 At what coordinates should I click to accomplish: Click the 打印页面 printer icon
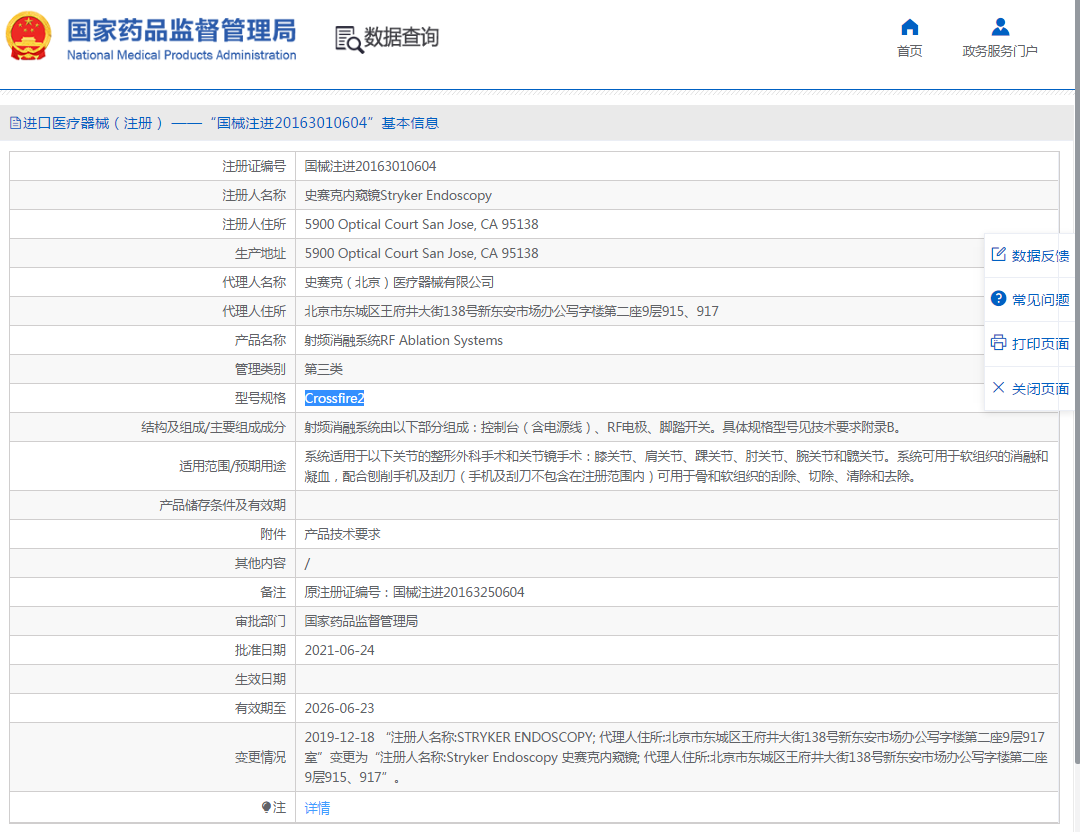click(x=998, y=342)
